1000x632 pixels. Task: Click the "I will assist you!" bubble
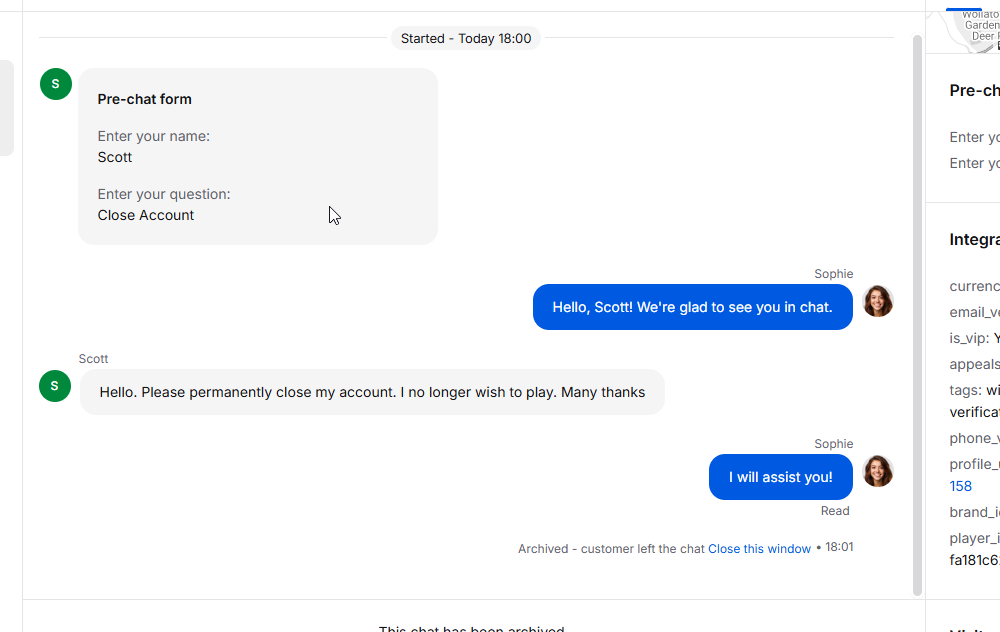tap(781, 477)
